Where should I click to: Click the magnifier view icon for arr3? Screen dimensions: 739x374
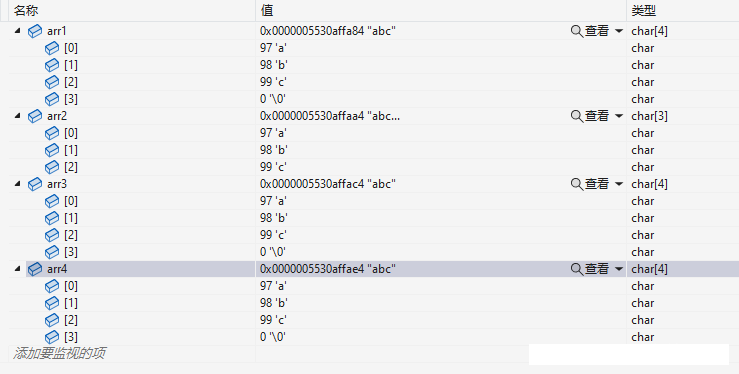click(577, 184)
